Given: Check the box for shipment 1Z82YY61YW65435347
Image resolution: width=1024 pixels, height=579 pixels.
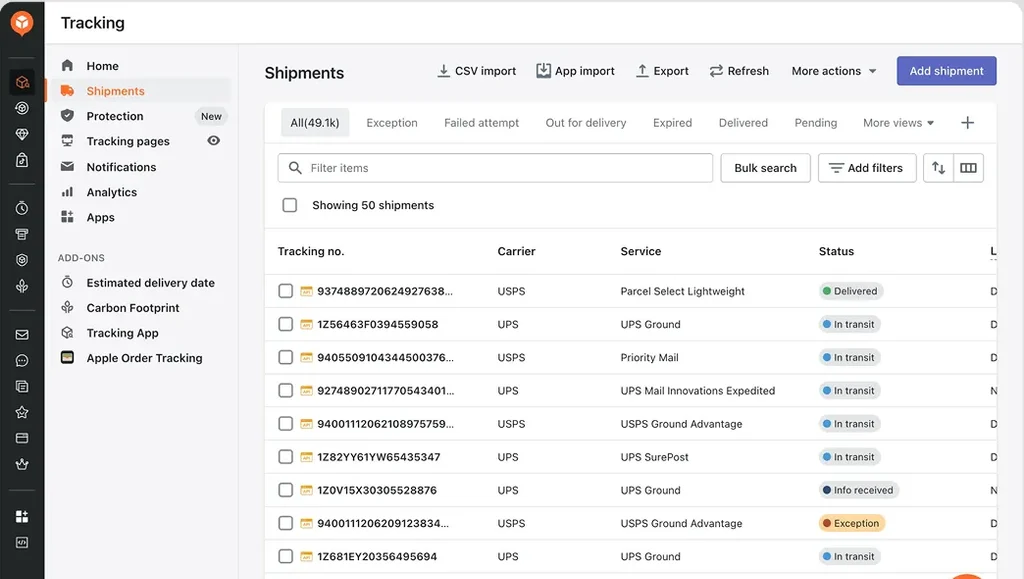Looking at the screenshot, I should [x=285, y=457].
